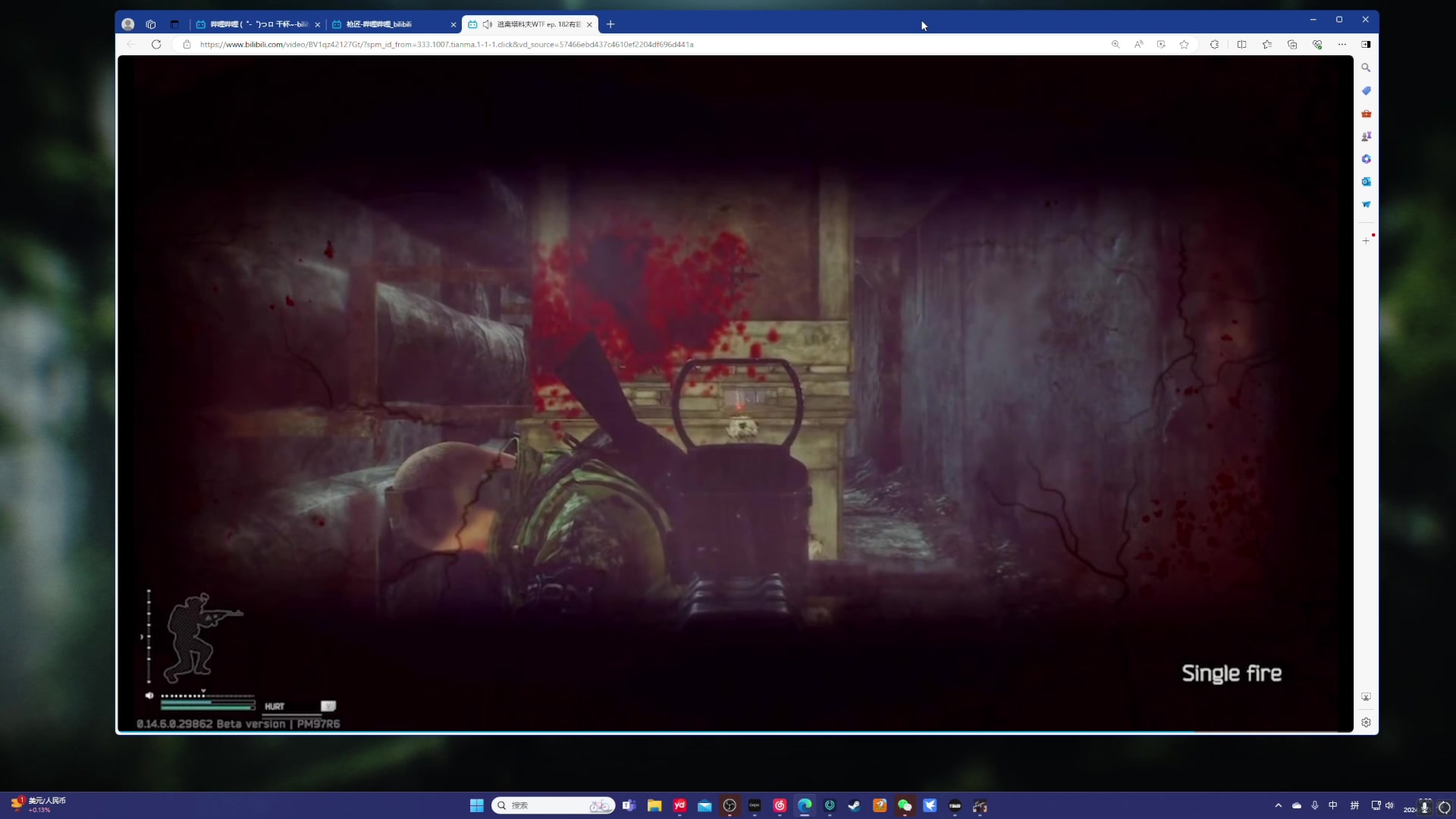Open the volume speaker tray icon
This screenshot has height=819, width=1456.
coord(1390,805)
